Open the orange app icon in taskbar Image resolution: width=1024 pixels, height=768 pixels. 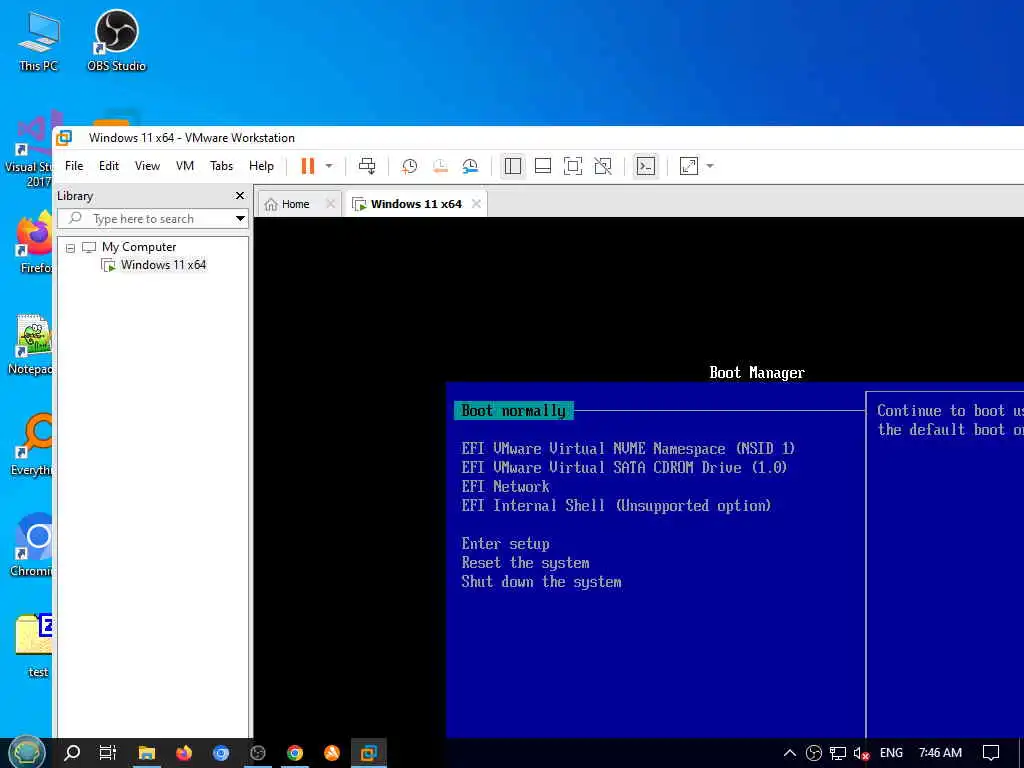[x=332, y=753]
